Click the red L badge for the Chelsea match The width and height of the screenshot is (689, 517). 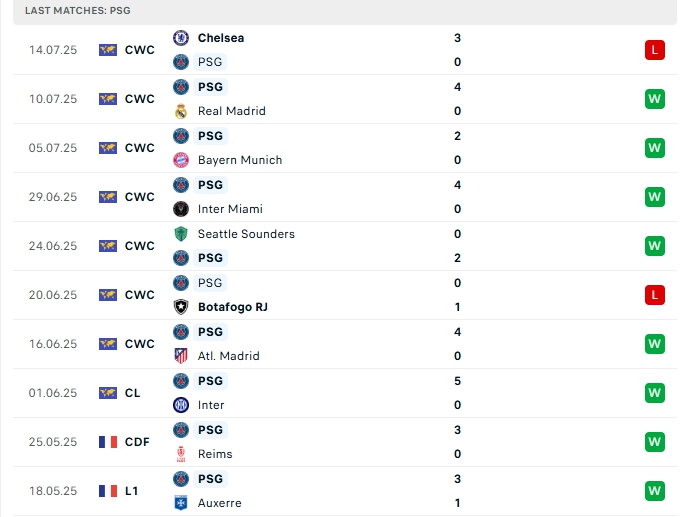pyautogui.click(x=655, y=50)
